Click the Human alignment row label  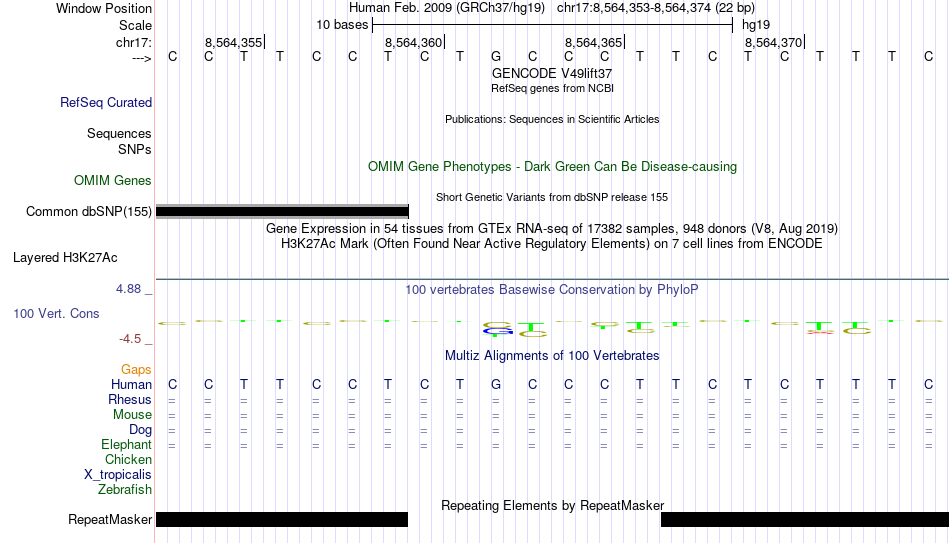pos(131,385)
